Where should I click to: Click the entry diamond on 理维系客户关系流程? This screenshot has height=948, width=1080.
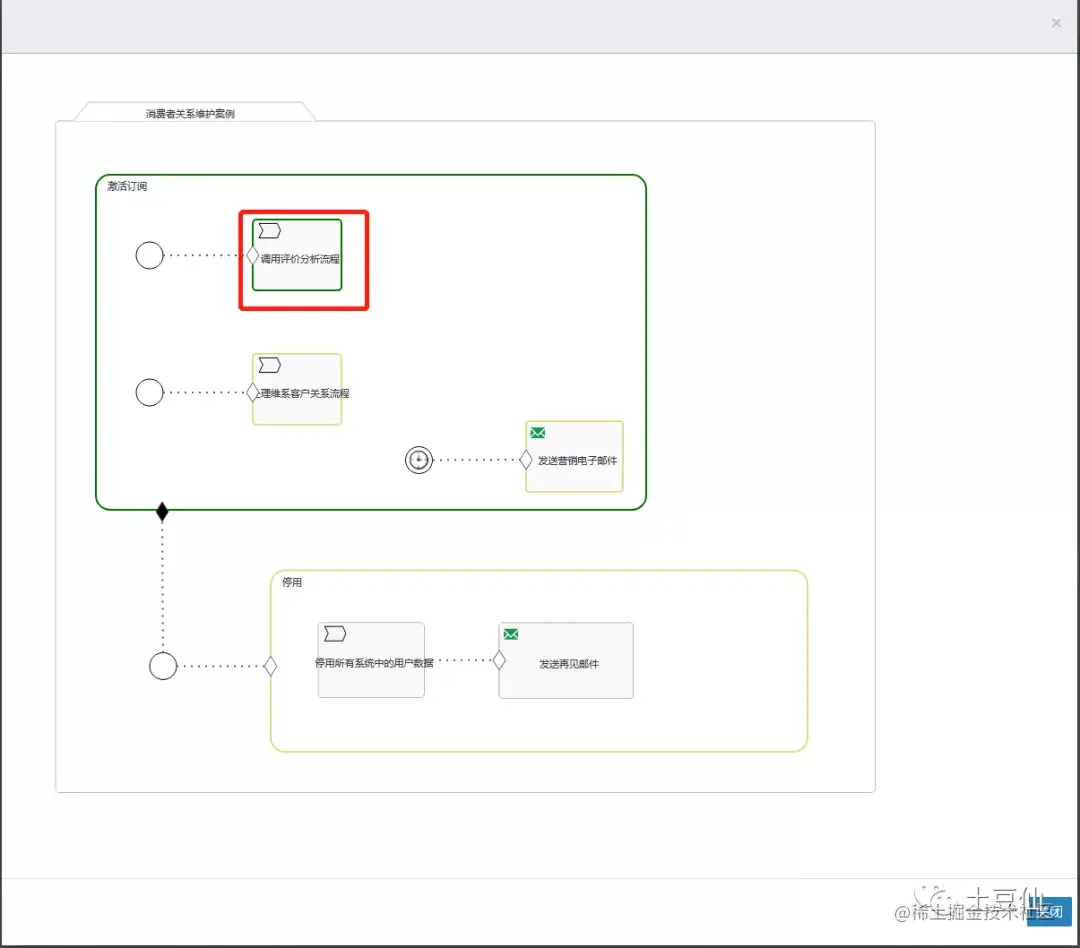253,393
